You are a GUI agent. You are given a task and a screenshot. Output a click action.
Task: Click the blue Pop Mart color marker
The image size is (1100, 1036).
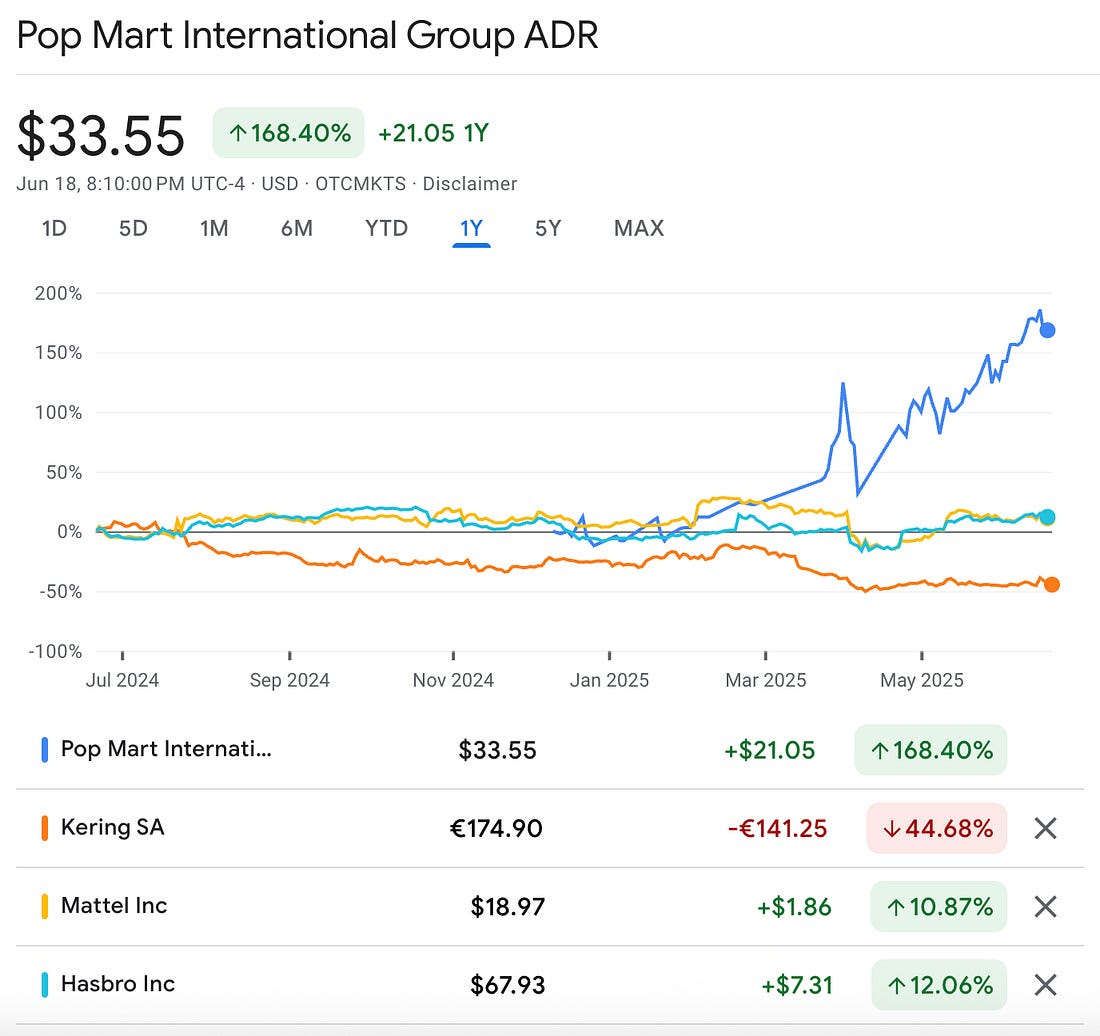click(45, 750)
